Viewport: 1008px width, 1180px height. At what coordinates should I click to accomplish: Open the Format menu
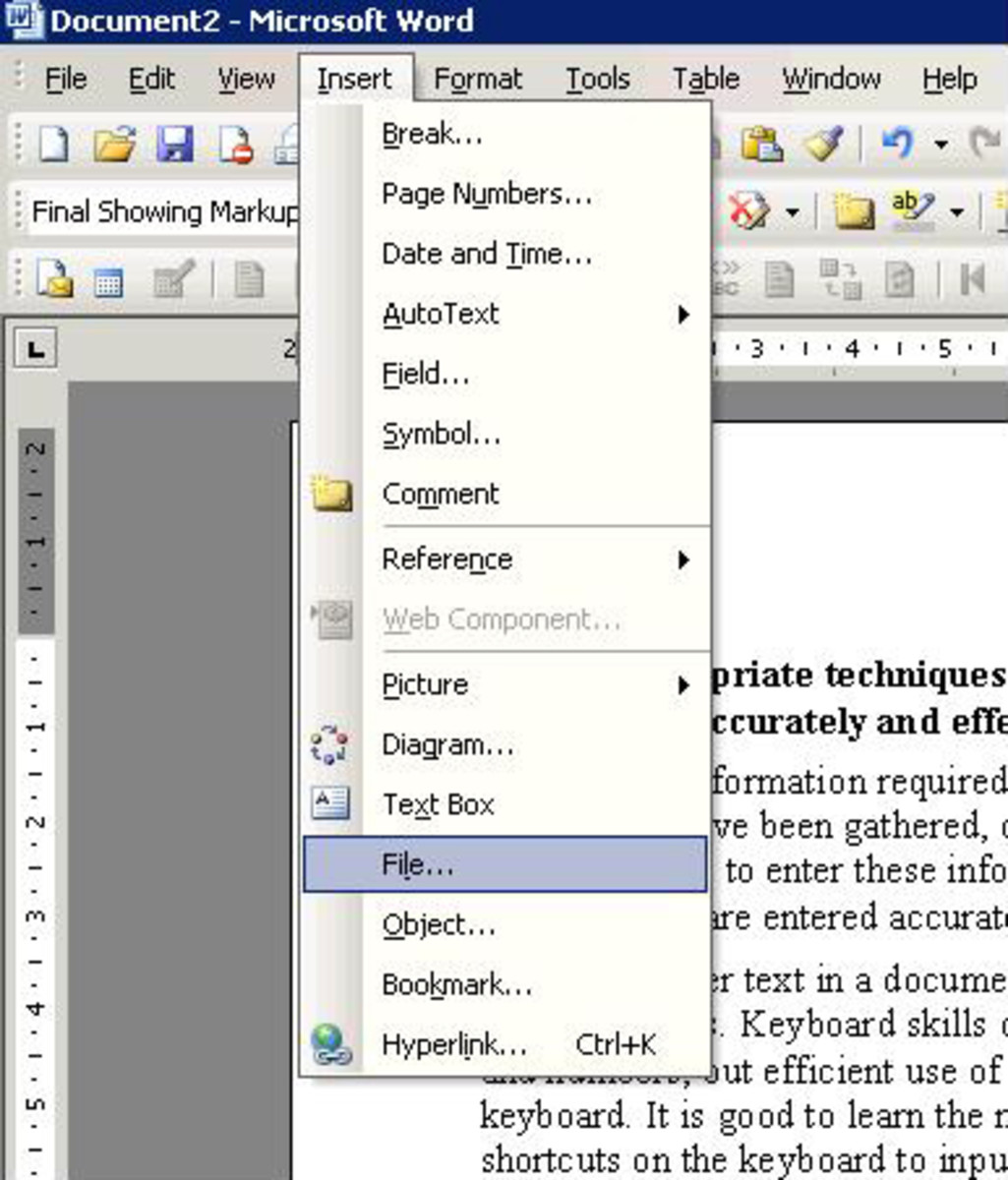[478, 79]
